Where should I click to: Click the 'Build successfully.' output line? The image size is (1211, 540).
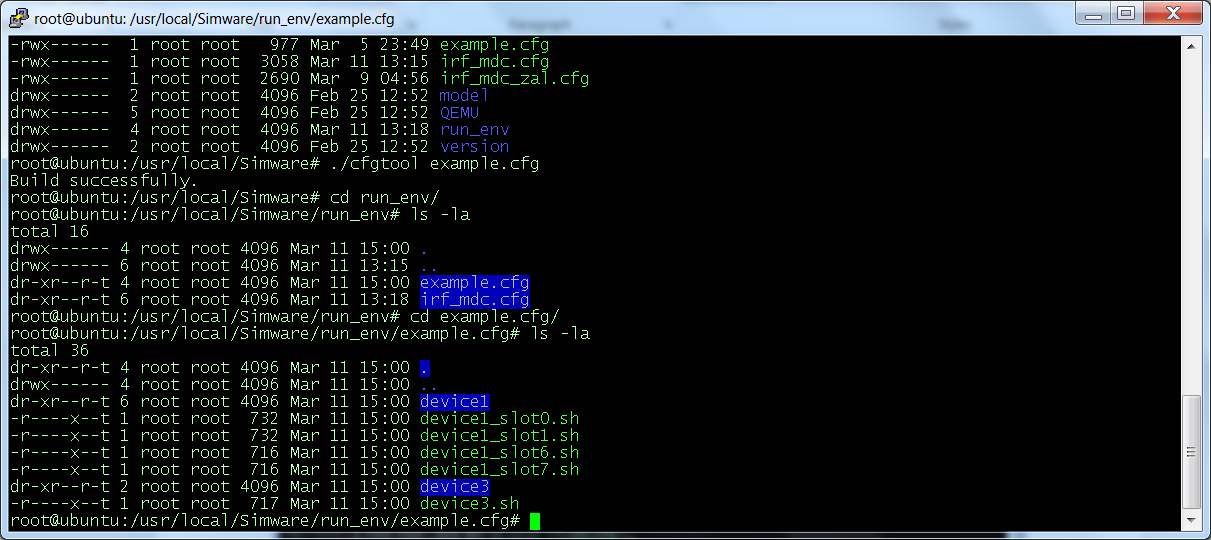click(104, 181)
